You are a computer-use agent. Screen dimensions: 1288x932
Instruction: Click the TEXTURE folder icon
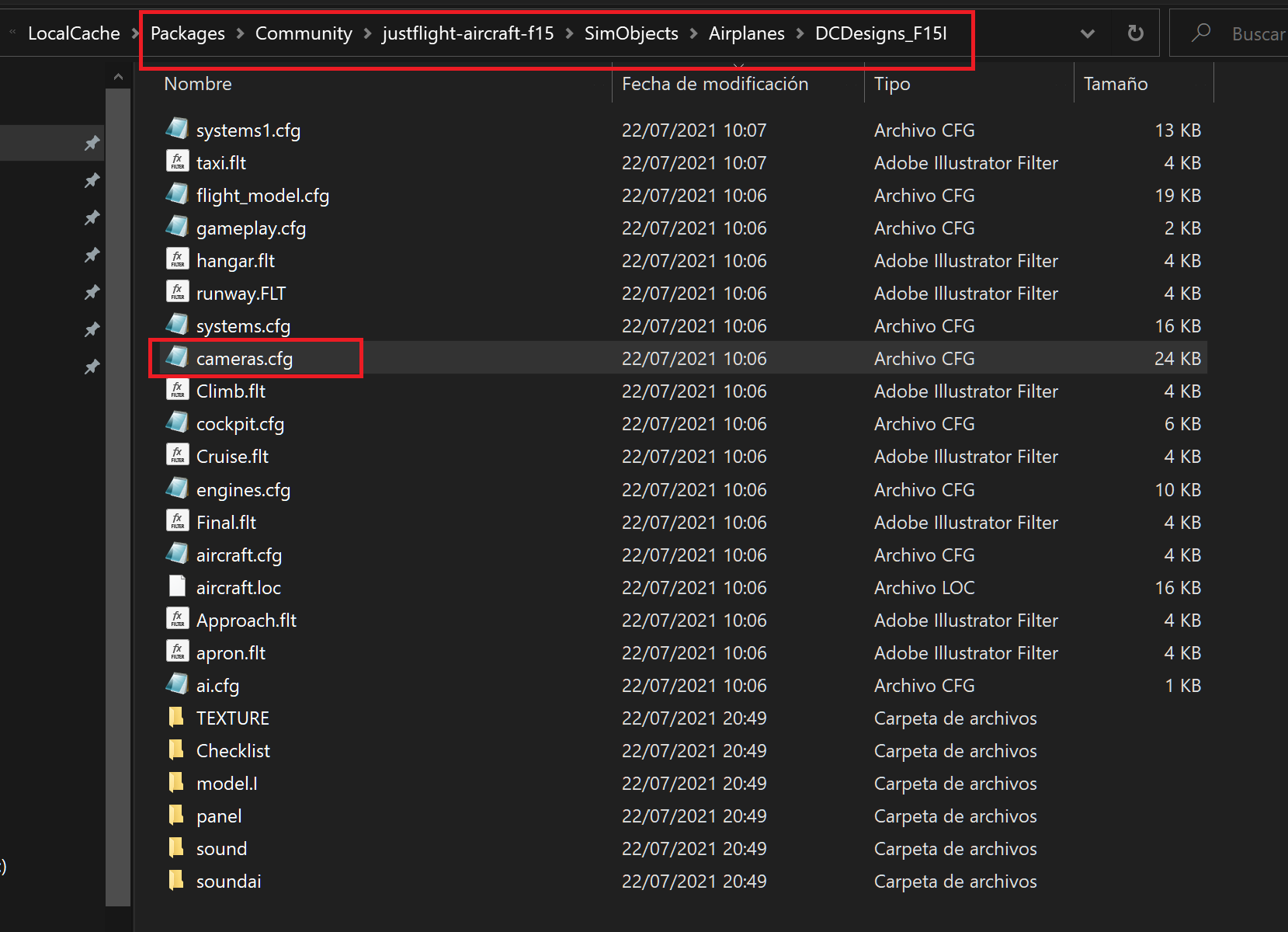(x=177, y=717)
